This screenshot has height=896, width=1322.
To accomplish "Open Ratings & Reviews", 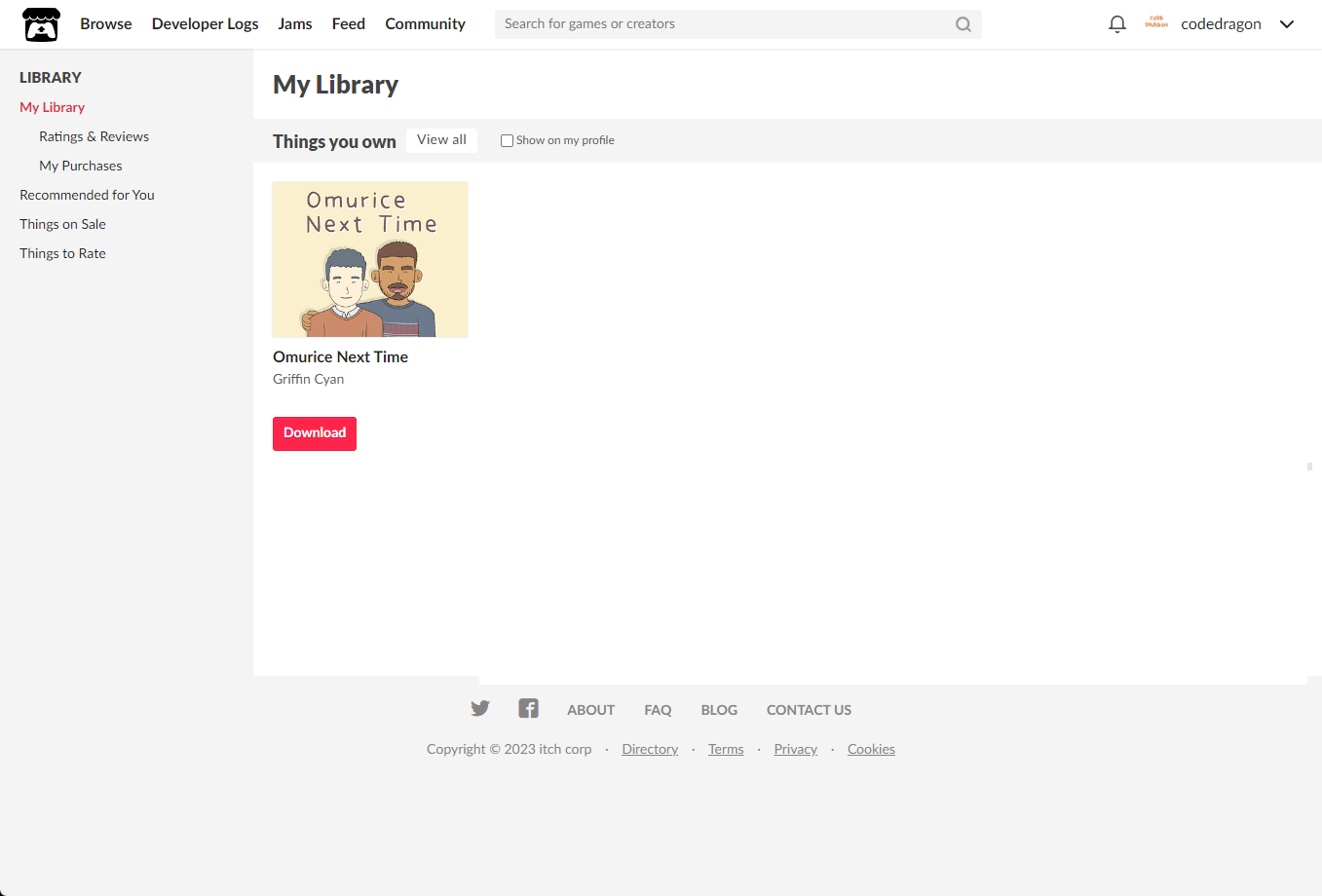I will (x=94, y=136).
